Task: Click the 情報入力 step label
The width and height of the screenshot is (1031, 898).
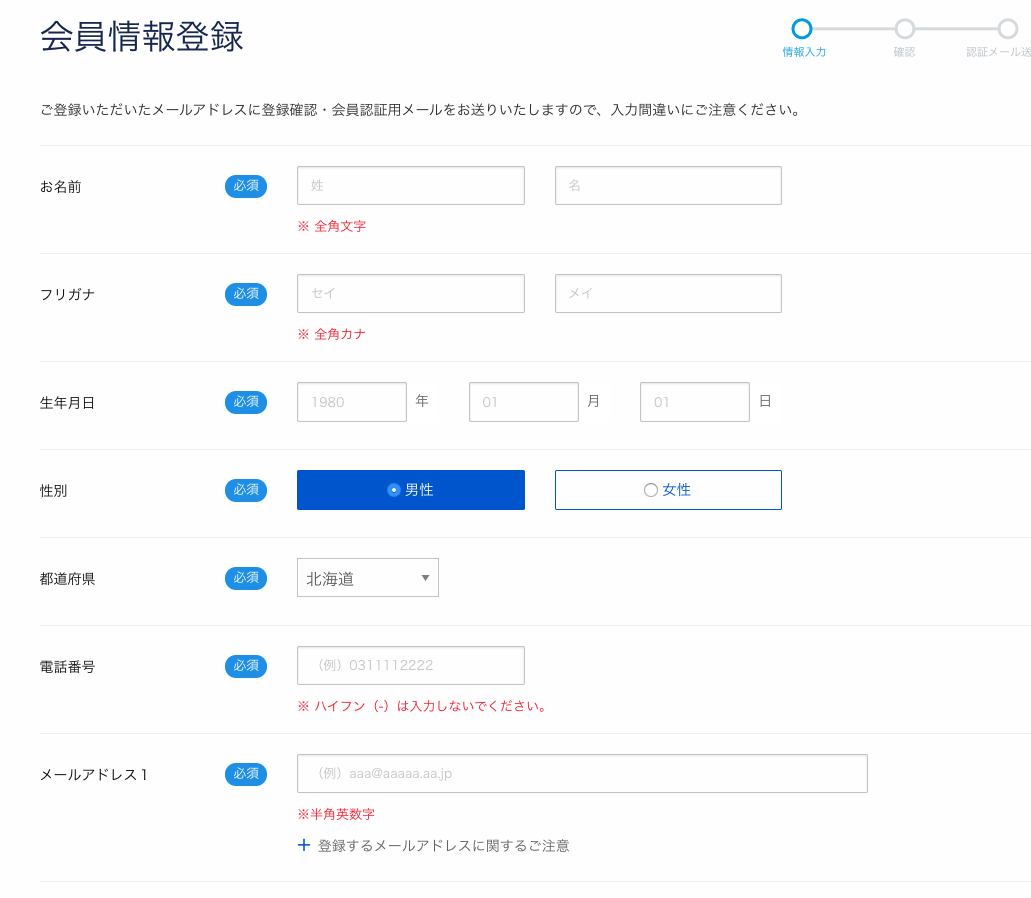Action: point(803,52)
